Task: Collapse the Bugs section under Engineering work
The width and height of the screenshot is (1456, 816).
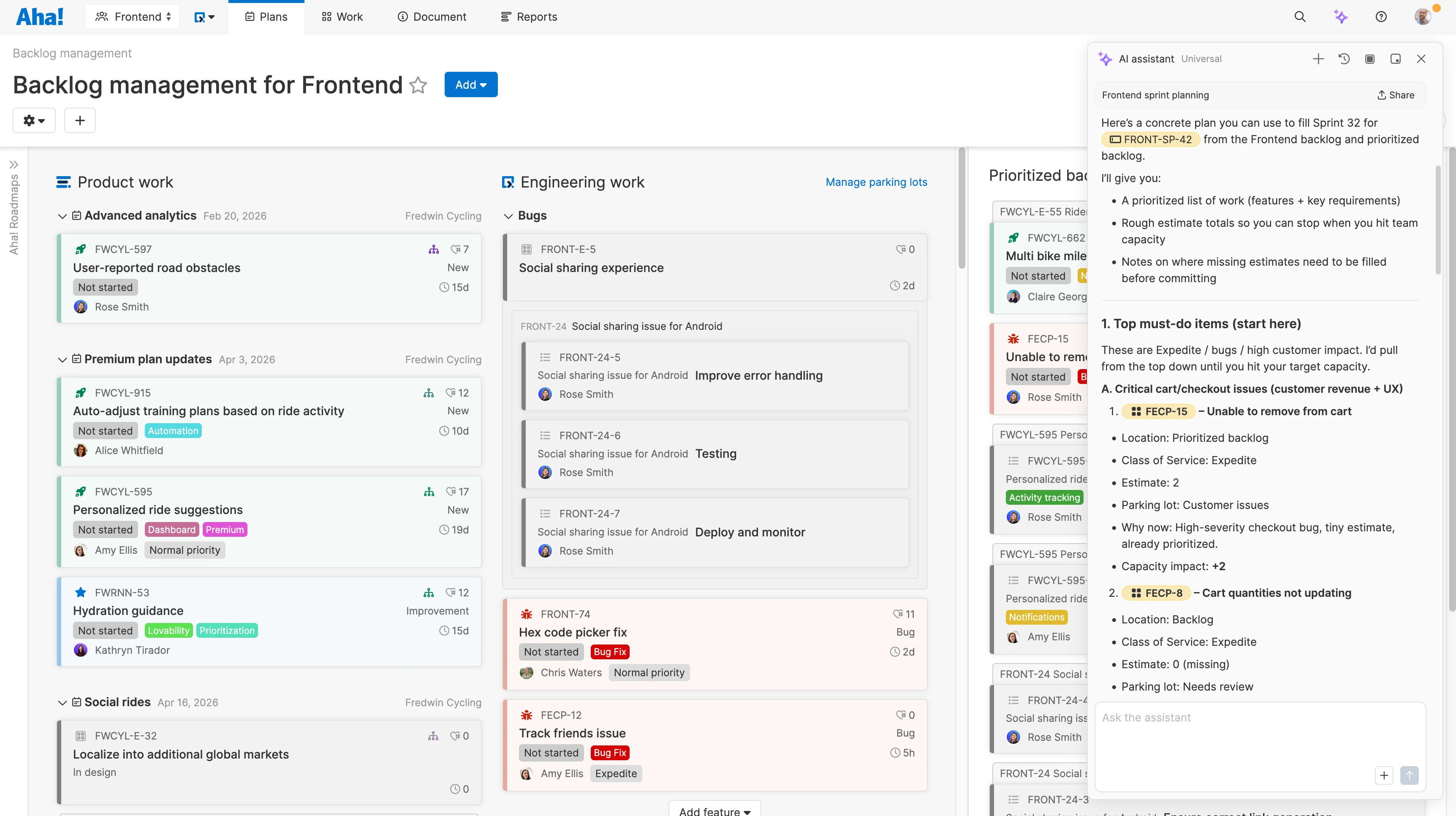Action: pyautogui.click(x=508, y=215)
